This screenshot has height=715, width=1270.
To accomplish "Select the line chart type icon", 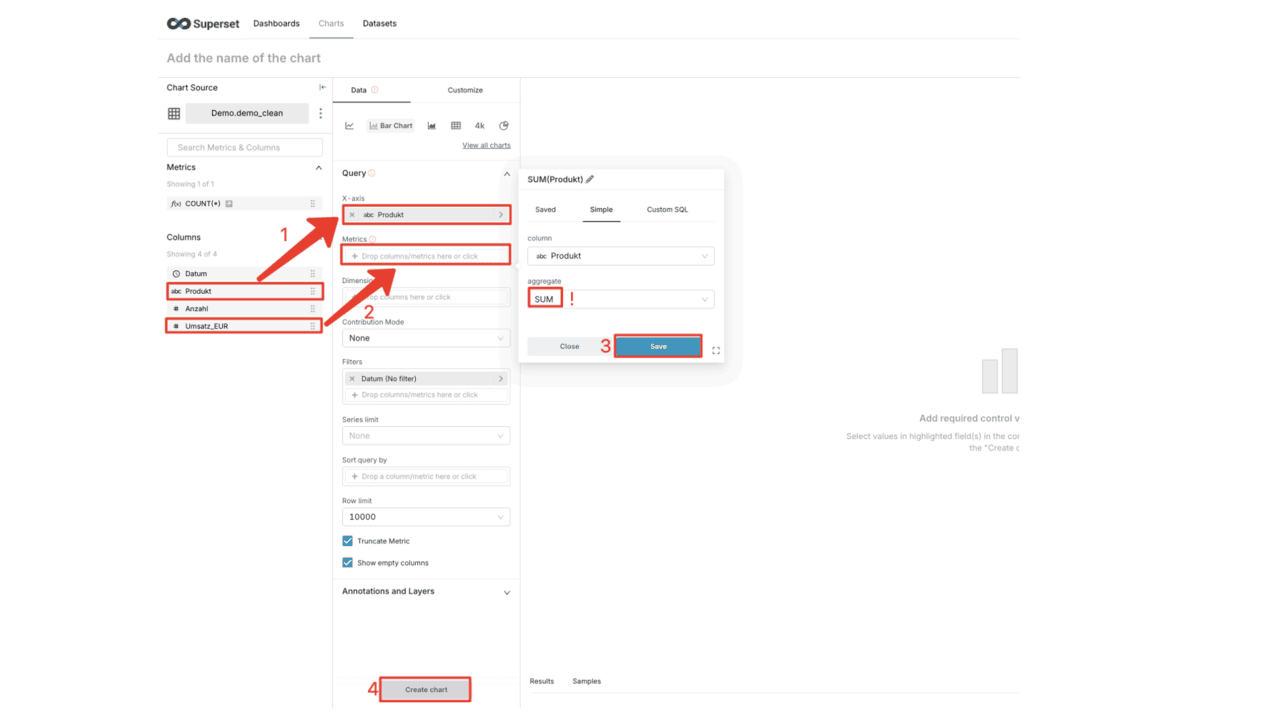I will pyautogui.click(x=349, y=126).
